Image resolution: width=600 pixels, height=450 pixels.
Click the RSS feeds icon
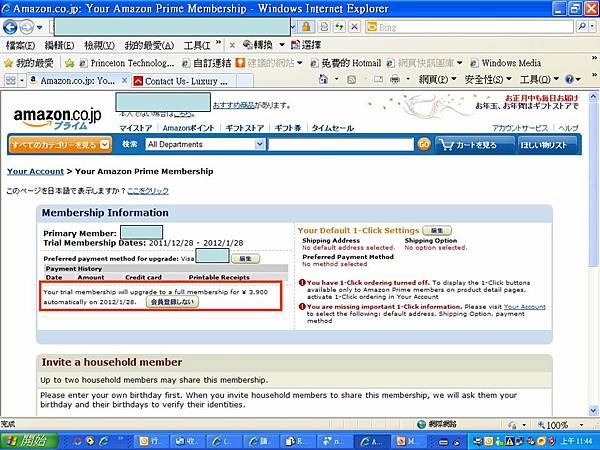(351, 79)
